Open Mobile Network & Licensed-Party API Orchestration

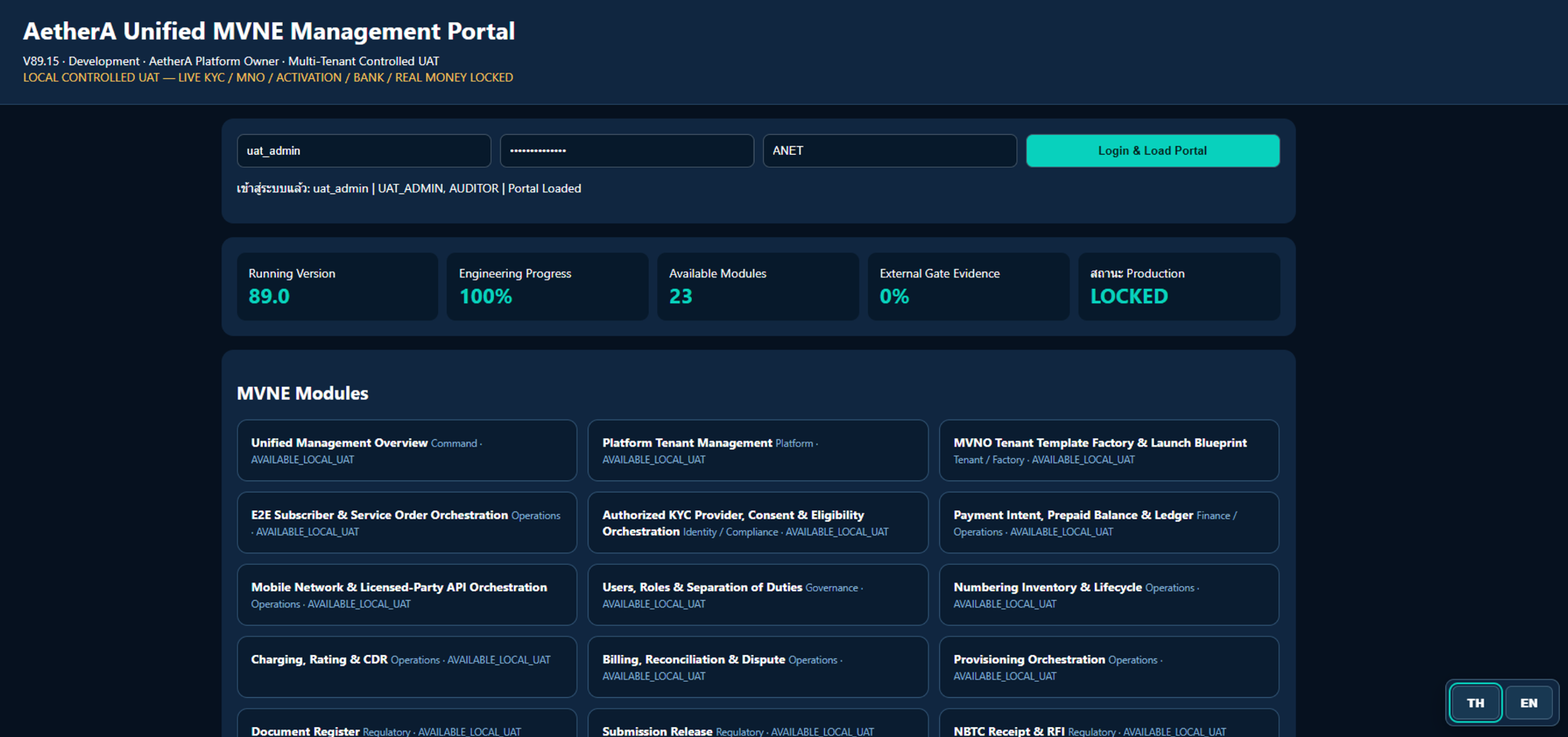[x=407, y=595]
